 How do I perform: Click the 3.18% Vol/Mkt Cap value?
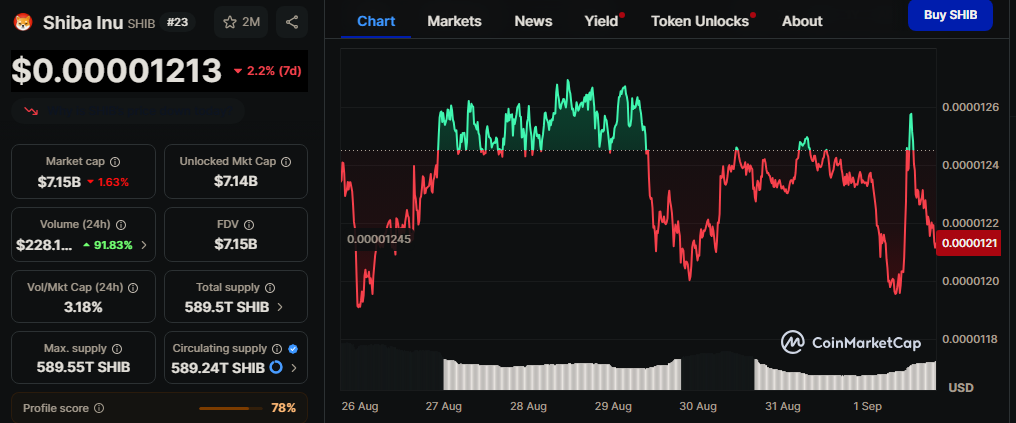[83, 307]
